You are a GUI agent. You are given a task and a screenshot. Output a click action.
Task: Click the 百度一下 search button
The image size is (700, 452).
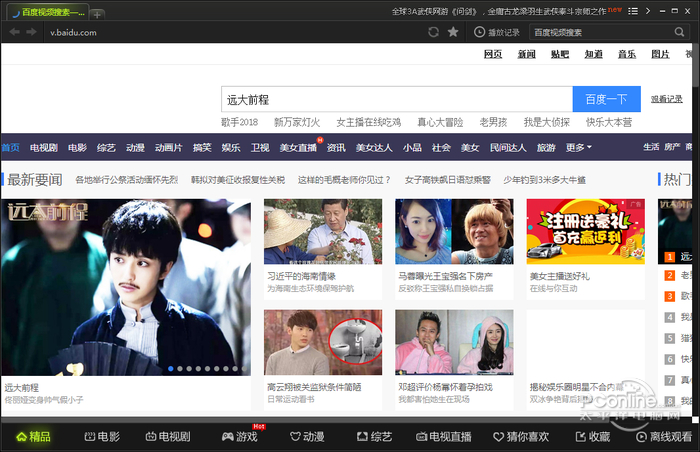click(606, 99)
